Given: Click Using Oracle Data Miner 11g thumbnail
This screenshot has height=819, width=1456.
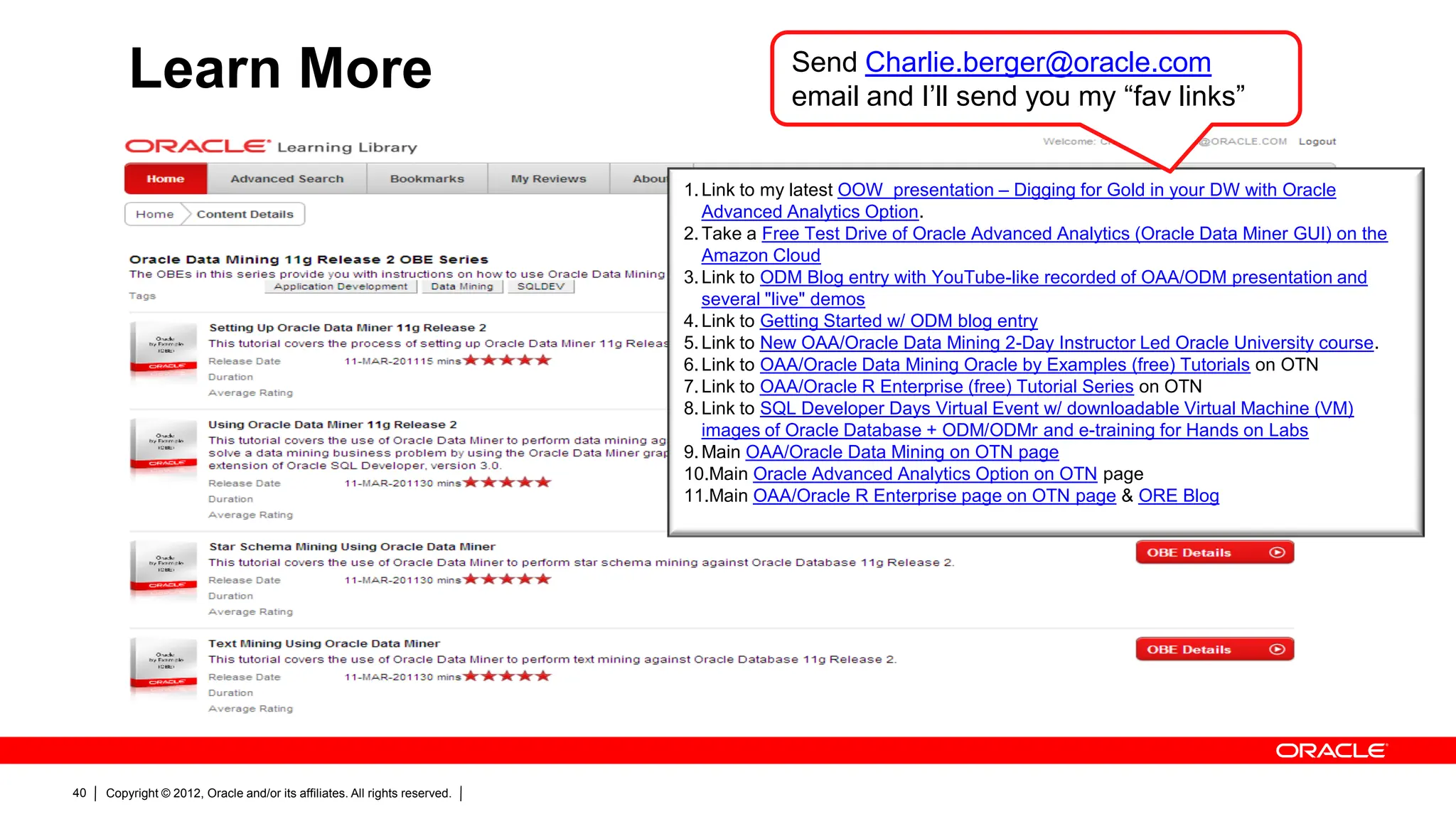Looking at the screenshot, I should (164, 446).
